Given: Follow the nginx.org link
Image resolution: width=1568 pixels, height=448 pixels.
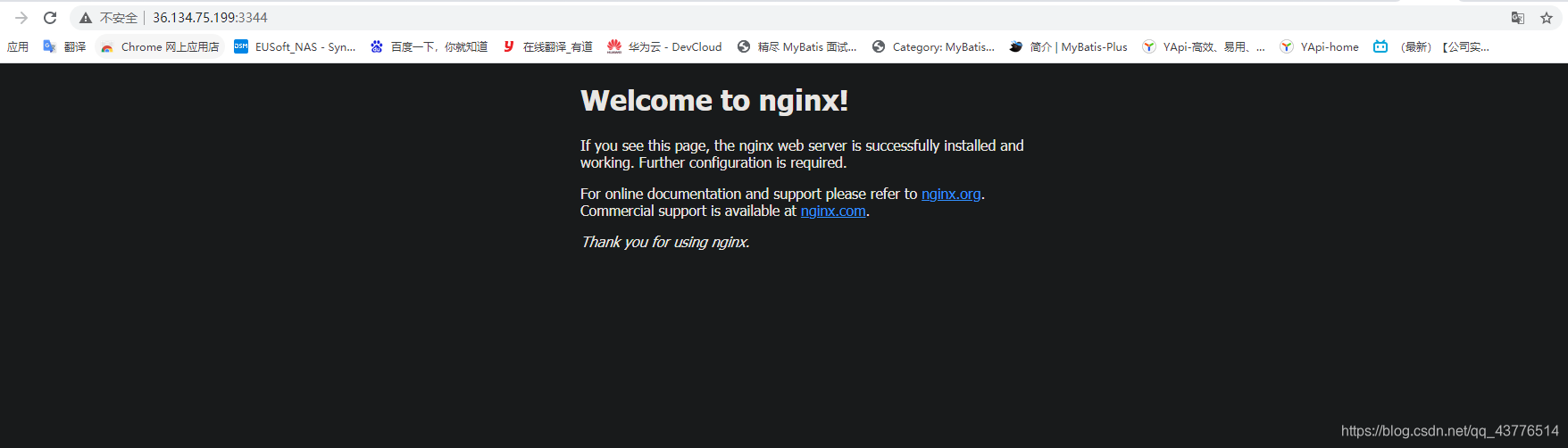Looking at the screenshot, I should click(x=951, y=194).
